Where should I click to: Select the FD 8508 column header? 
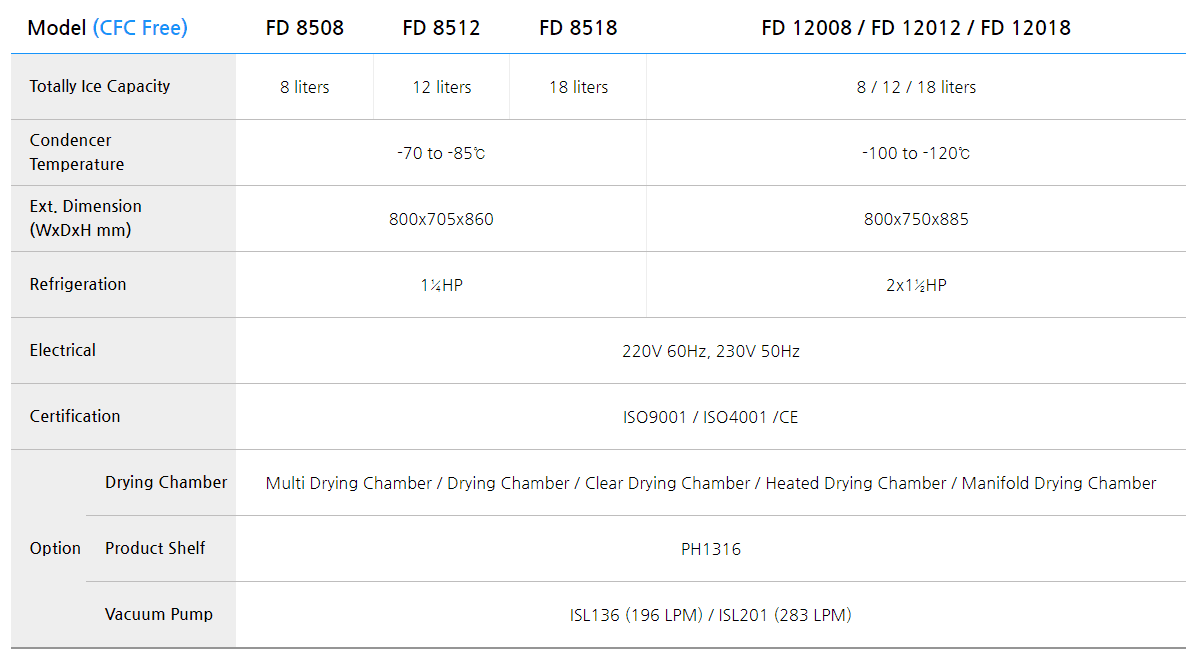pos(305,28)
